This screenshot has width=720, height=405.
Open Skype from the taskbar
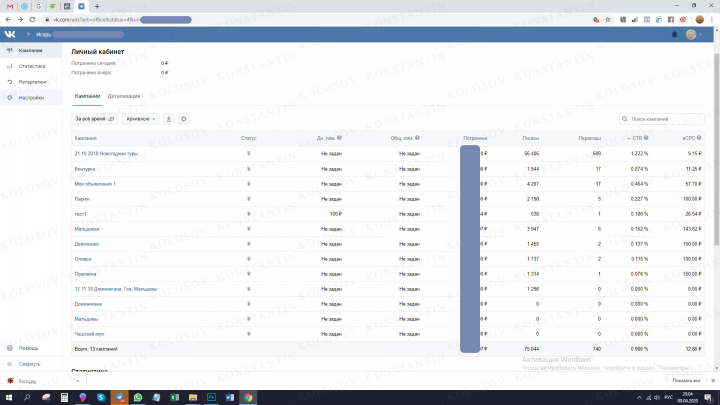[101, 398]
